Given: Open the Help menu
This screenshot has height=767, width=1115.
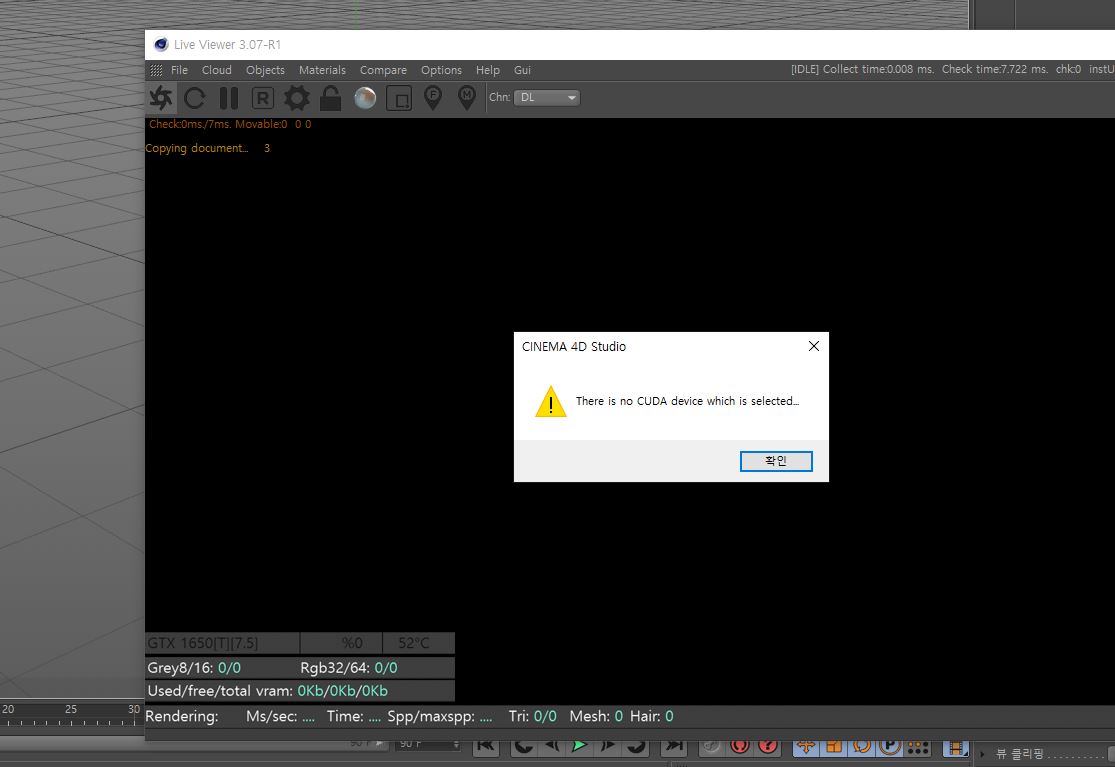Looking at the screenshot, I should click(488, 70).
